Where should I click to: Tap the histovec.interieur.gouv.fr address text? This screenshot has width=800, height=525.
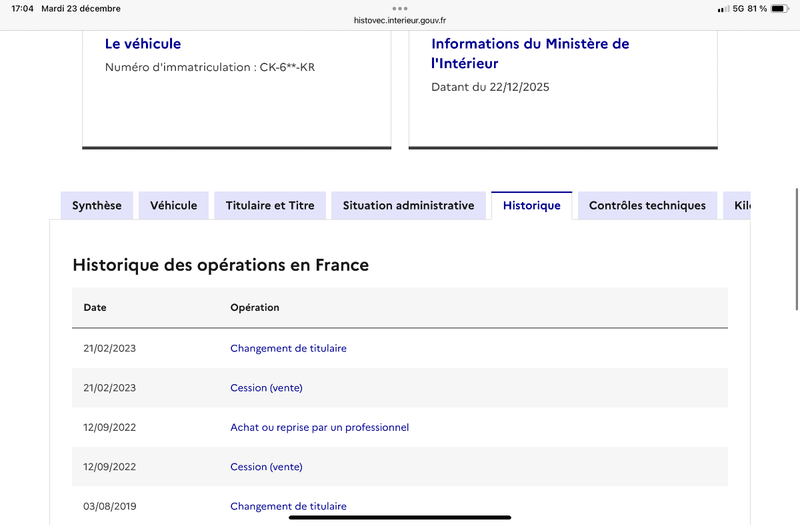click(x=400, y=19)
